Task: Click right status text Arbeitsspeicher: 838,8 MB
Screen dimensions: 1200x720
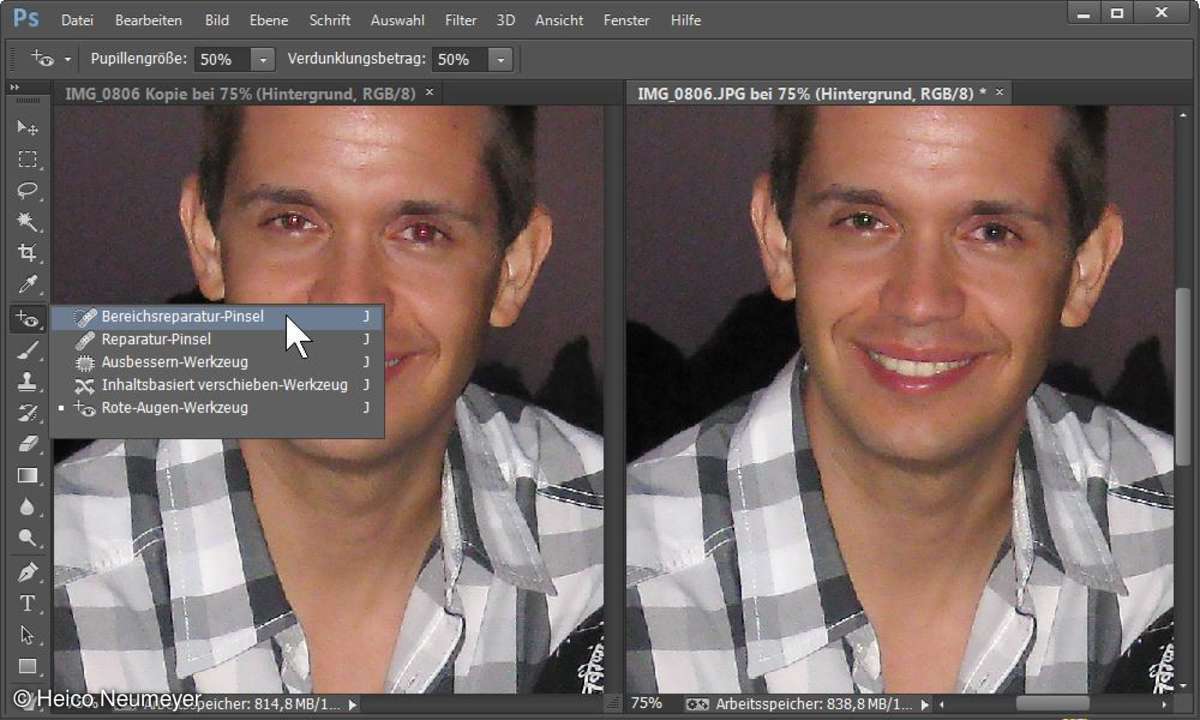Action: pyautogui.click(x=815, y=704)
